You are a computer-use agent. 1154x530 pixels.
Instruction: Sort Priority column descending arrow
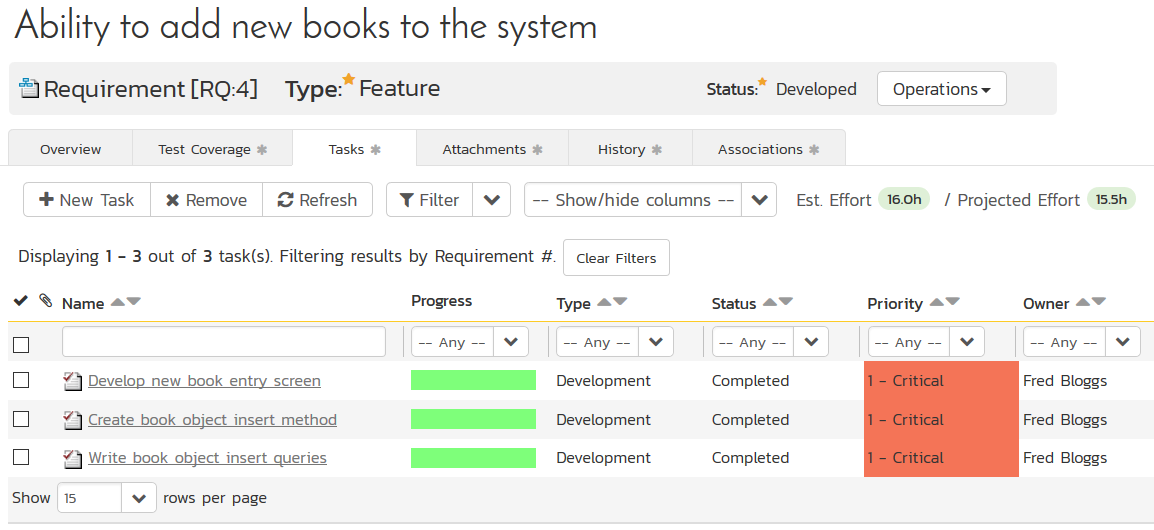[x=953, y=302]
